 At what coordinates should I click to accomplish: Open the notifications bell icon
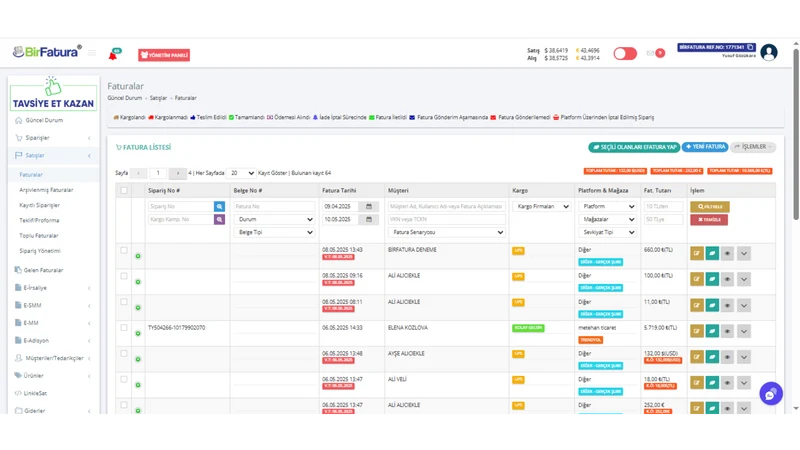pyautogui.click(x=114, y=54)
